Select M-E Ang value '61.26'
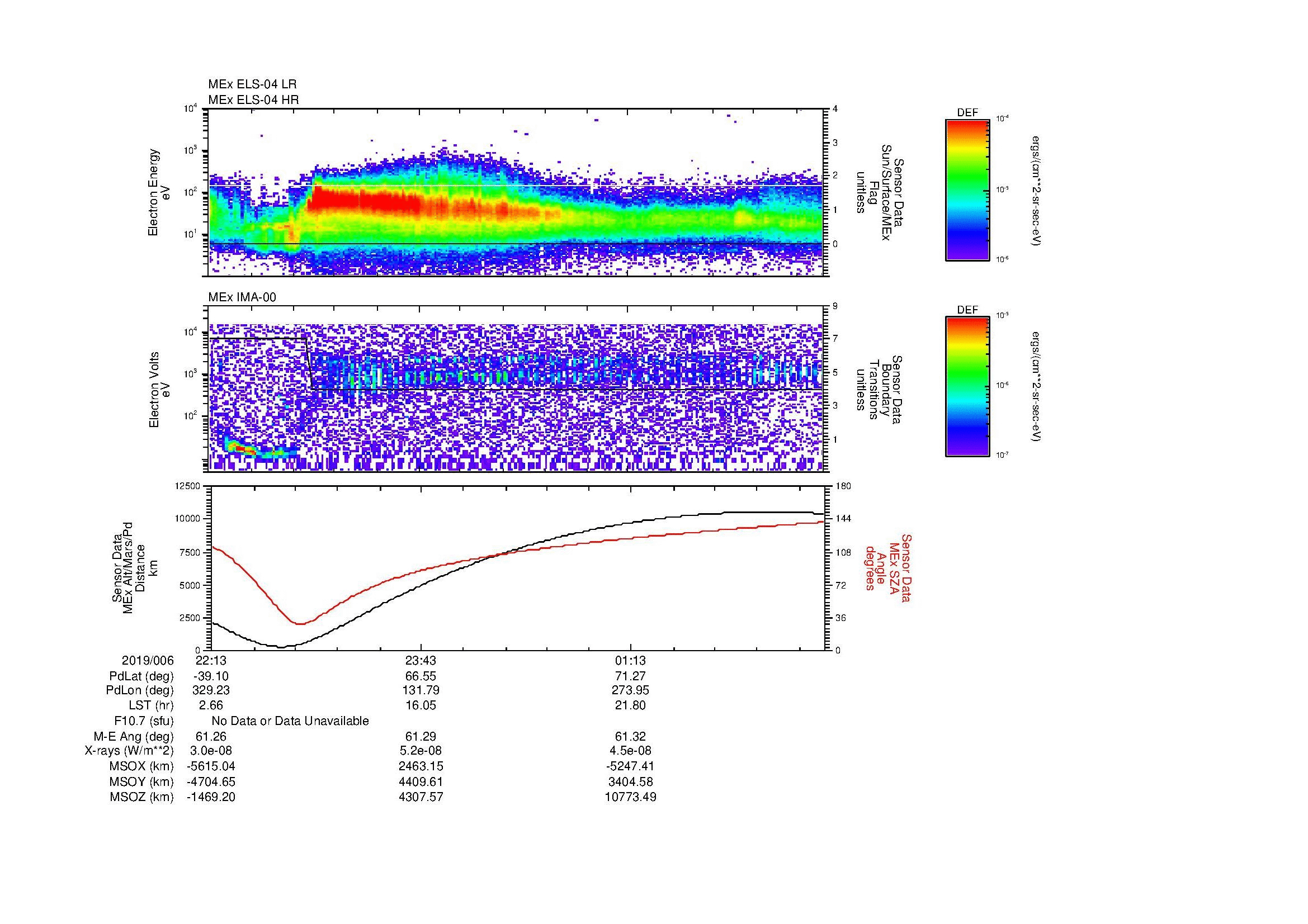 pyautogui.click(x=211, y=737)
